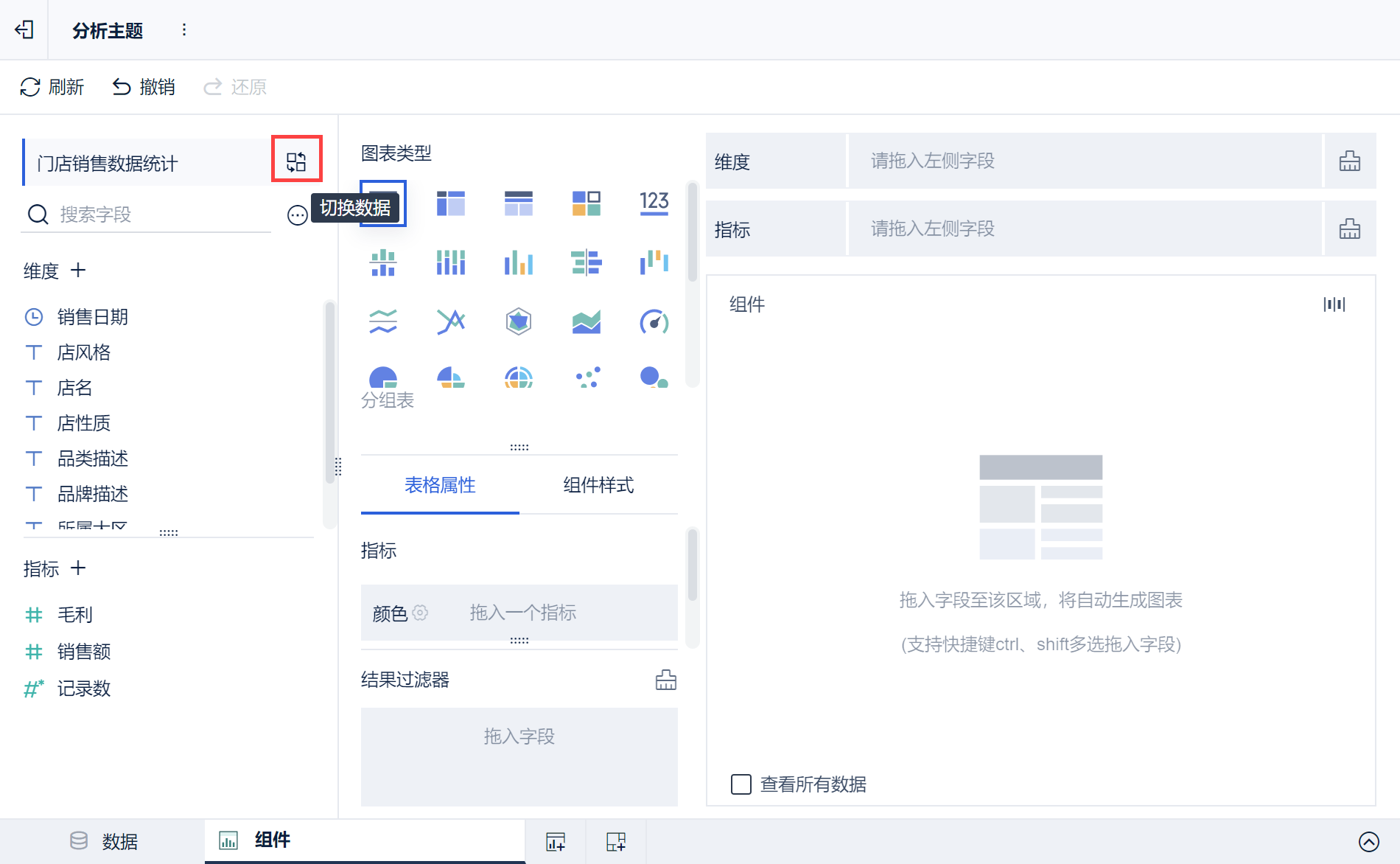Click the 颜色 drop zone 拖入一个指标
The height and width of the screenshot is (864, 1400).
pyautogui.click(x=523, y=613)
